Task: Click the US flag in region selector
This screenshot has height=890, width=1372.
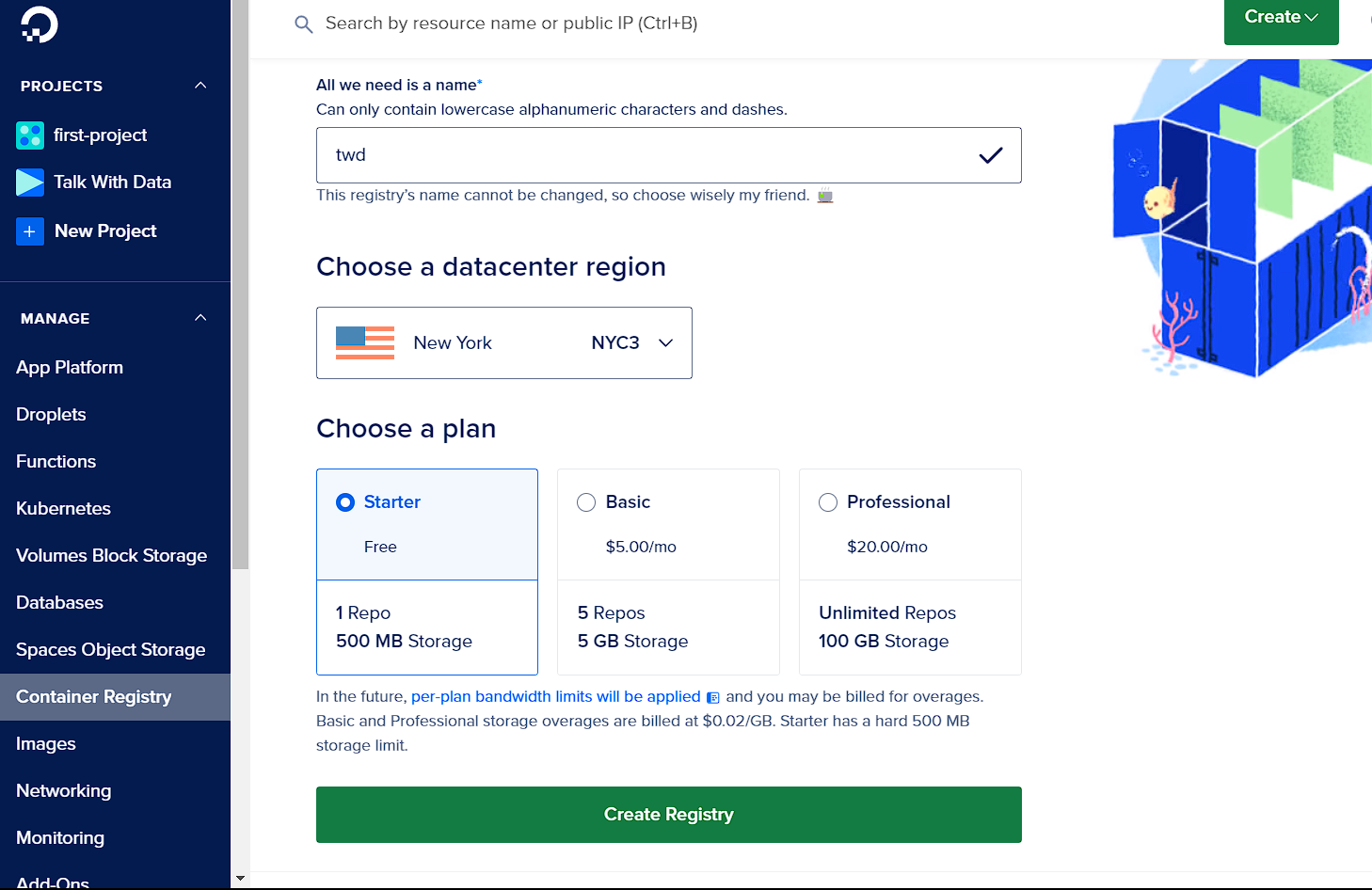Action: click(365, 343)
